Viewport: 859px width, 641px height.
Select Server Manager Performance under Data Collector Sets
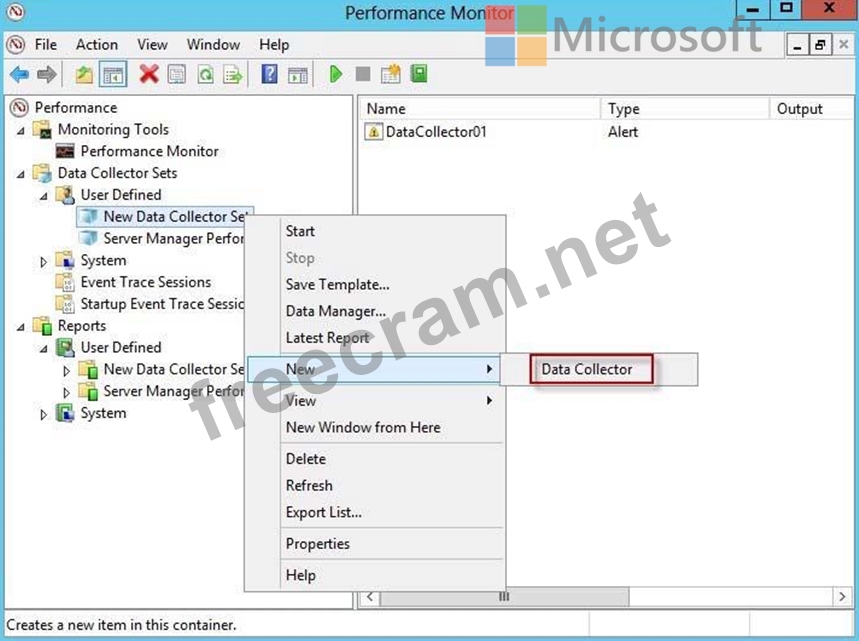[174, 239]
